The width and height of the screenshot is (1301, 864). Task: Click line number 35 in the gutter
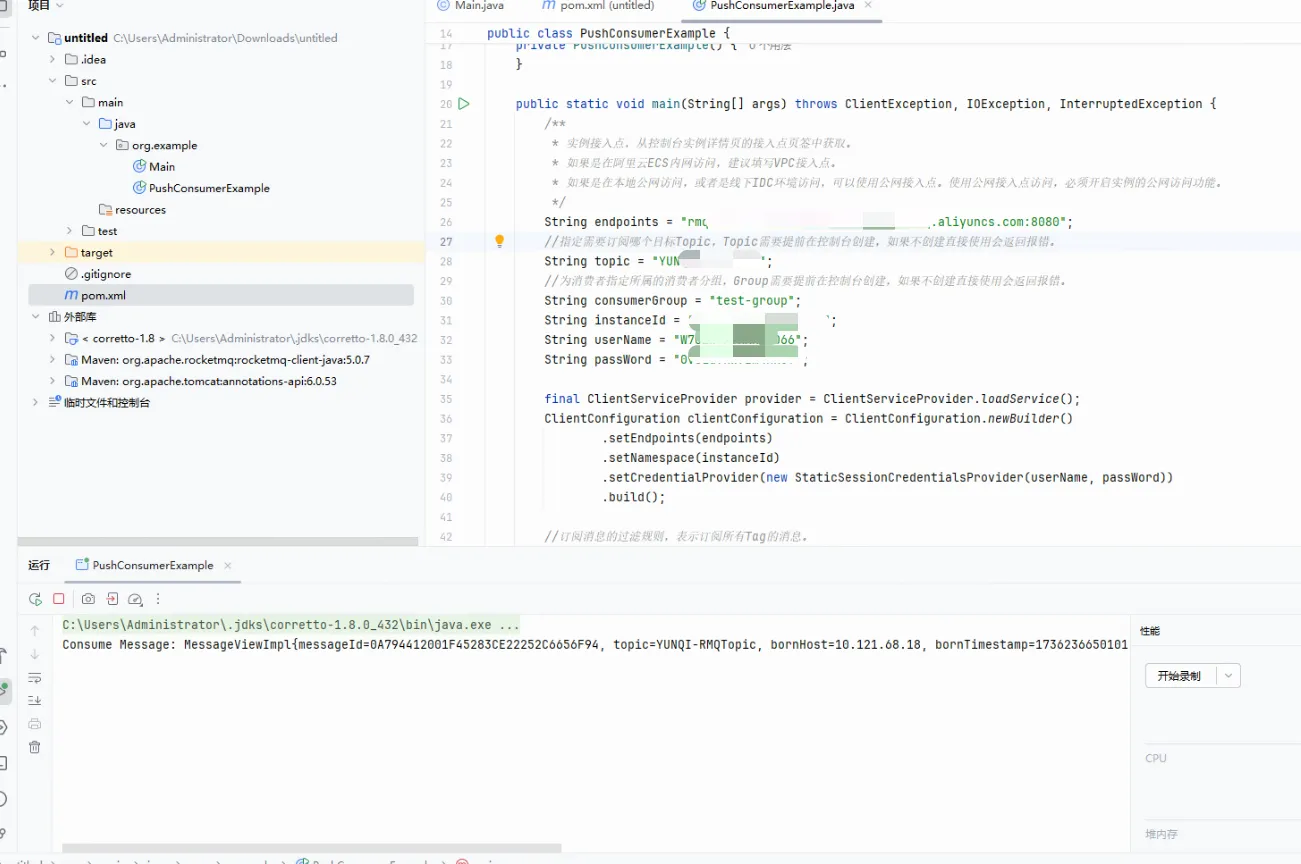click(x=446, y=399)
